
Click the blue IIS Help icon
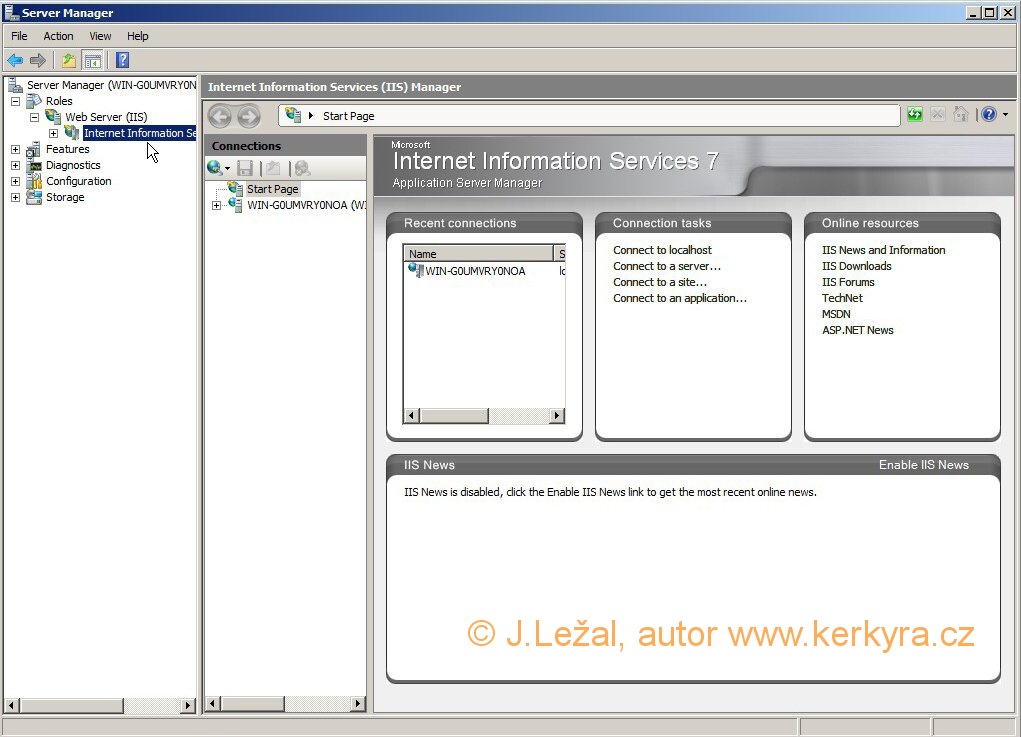pyautogui.click(x=988, y=115)
